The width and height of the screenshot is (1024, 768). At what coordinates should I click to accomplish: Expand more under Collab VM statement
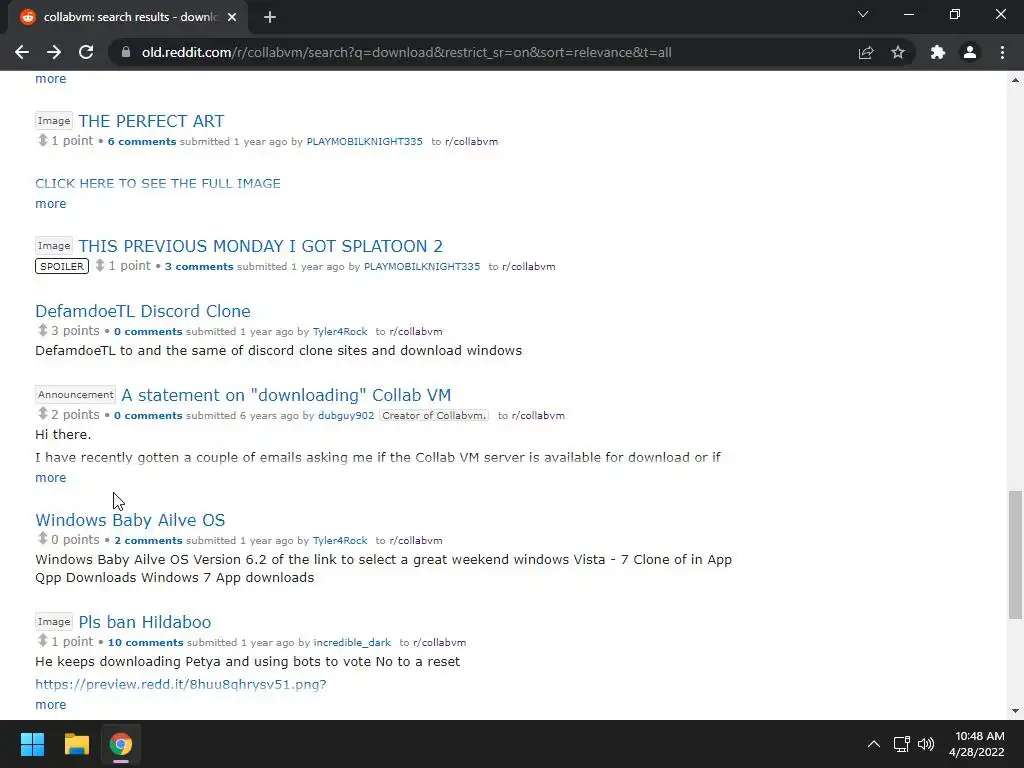(50, 477)
